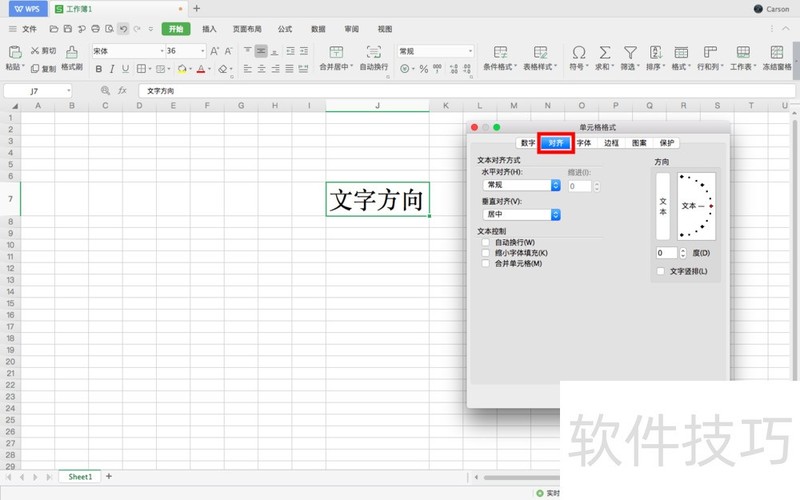Expand the 垂直对齐 dropdown showing 居中
The image size is (800, 500).
[520, 214]
